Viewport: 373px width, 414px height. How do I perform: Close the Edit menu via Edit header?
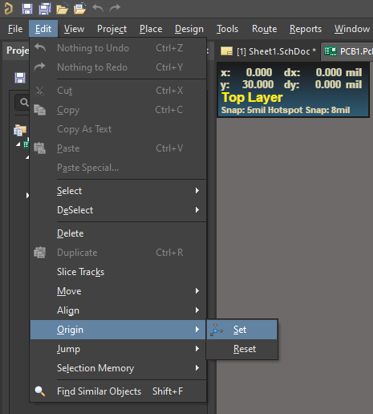(x=43, y=29)
